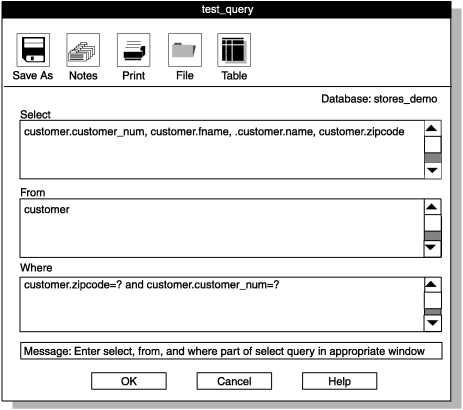Click the 'Select' field label

click(35, 115)
